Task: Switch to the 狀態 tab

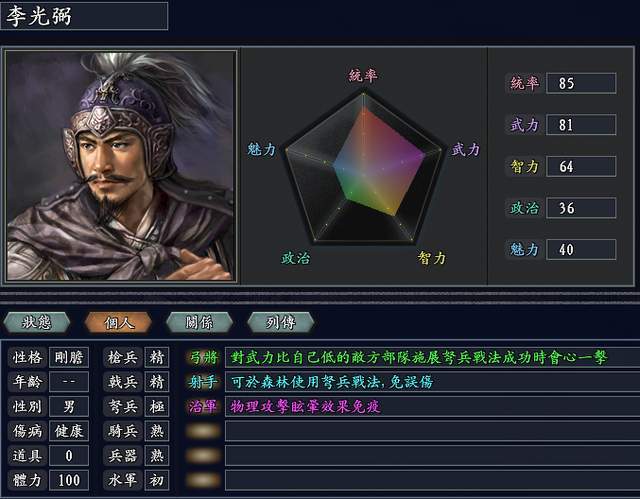Action: coord(39,322)
